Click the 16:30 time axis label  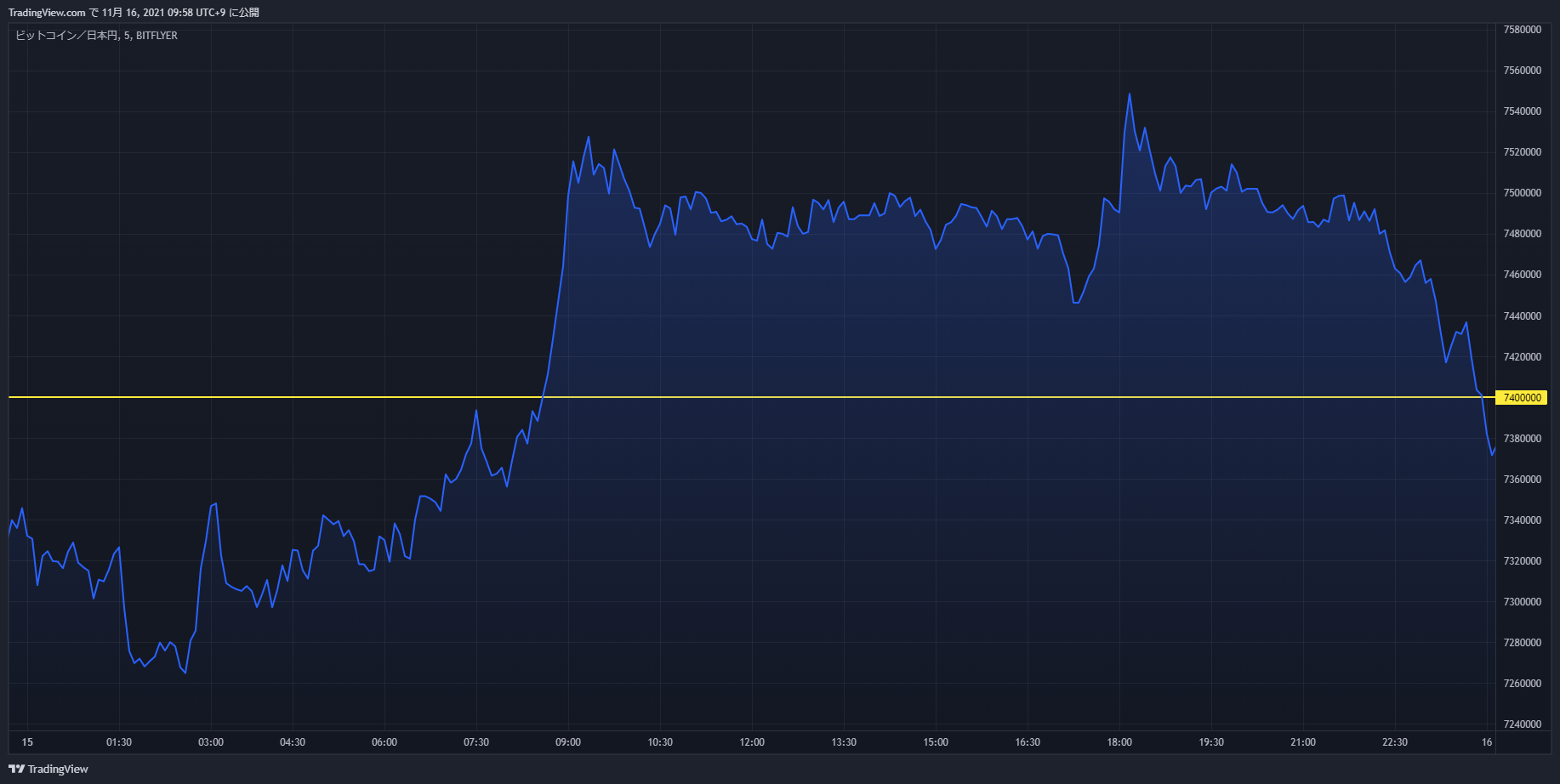pos(1028,742)
